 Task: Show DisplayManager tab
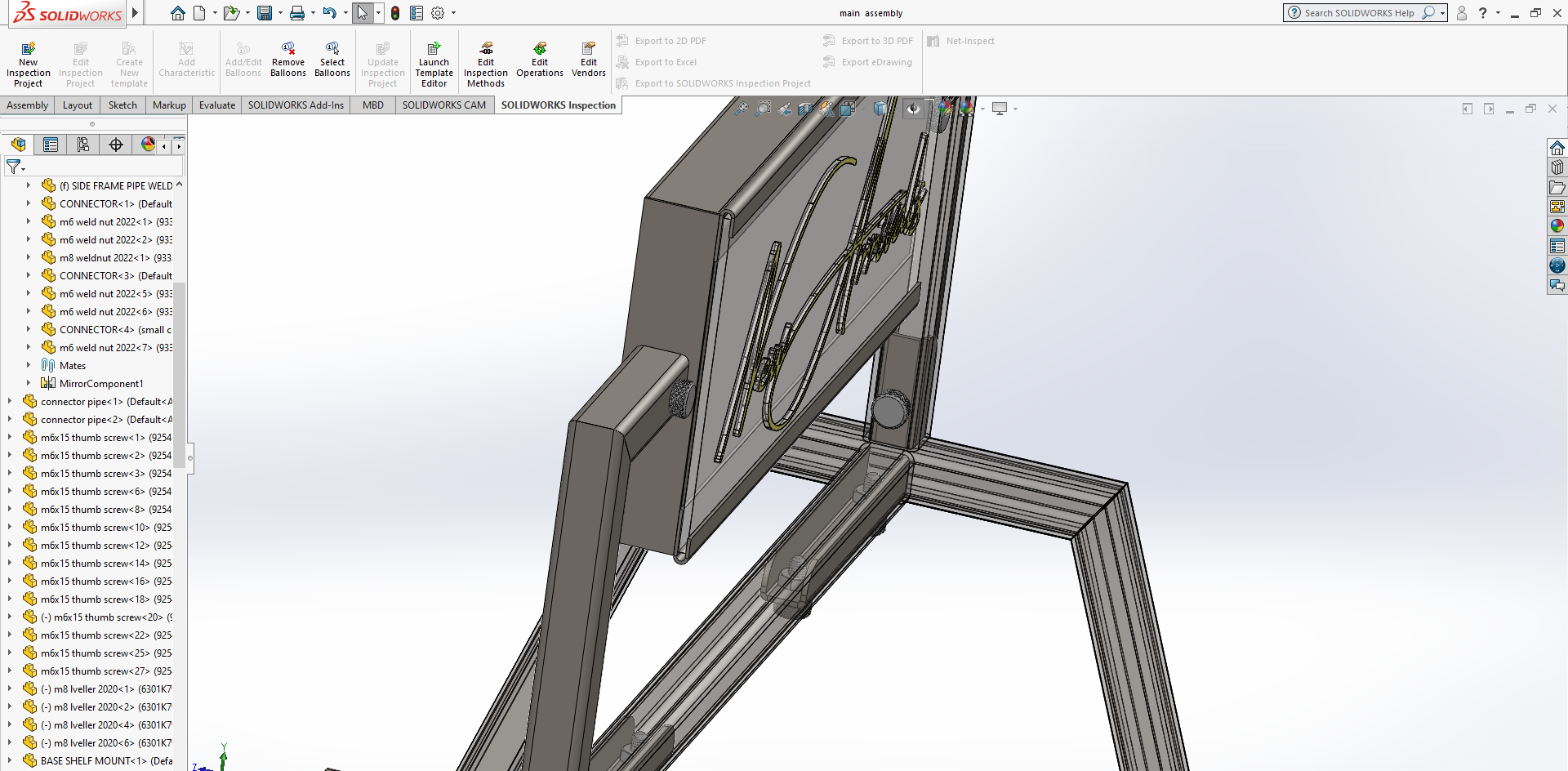[x=148, y=145]
